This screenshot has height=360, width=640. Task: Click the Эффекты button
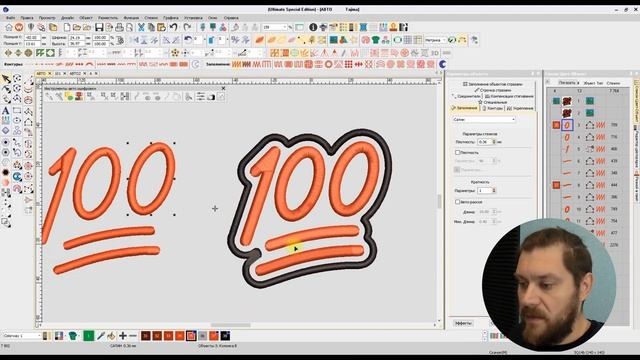pyautogui.click(x=463, y=323)
